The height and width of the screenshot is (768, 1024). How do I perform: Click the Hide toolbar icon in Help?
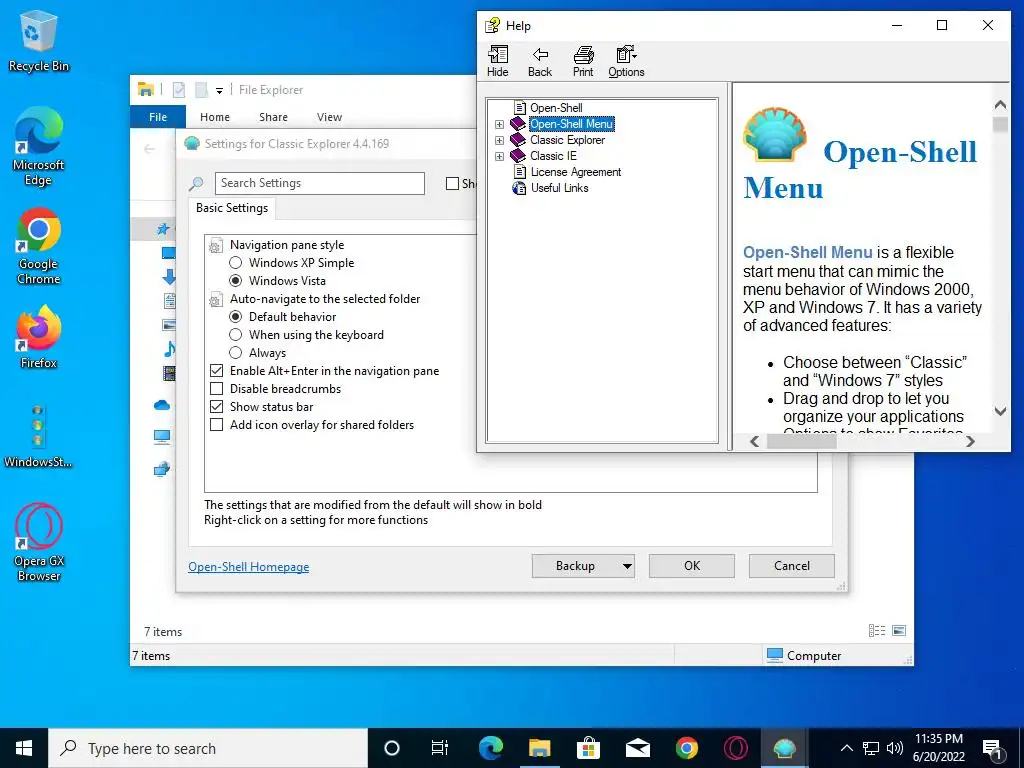(x=498, y=61)
